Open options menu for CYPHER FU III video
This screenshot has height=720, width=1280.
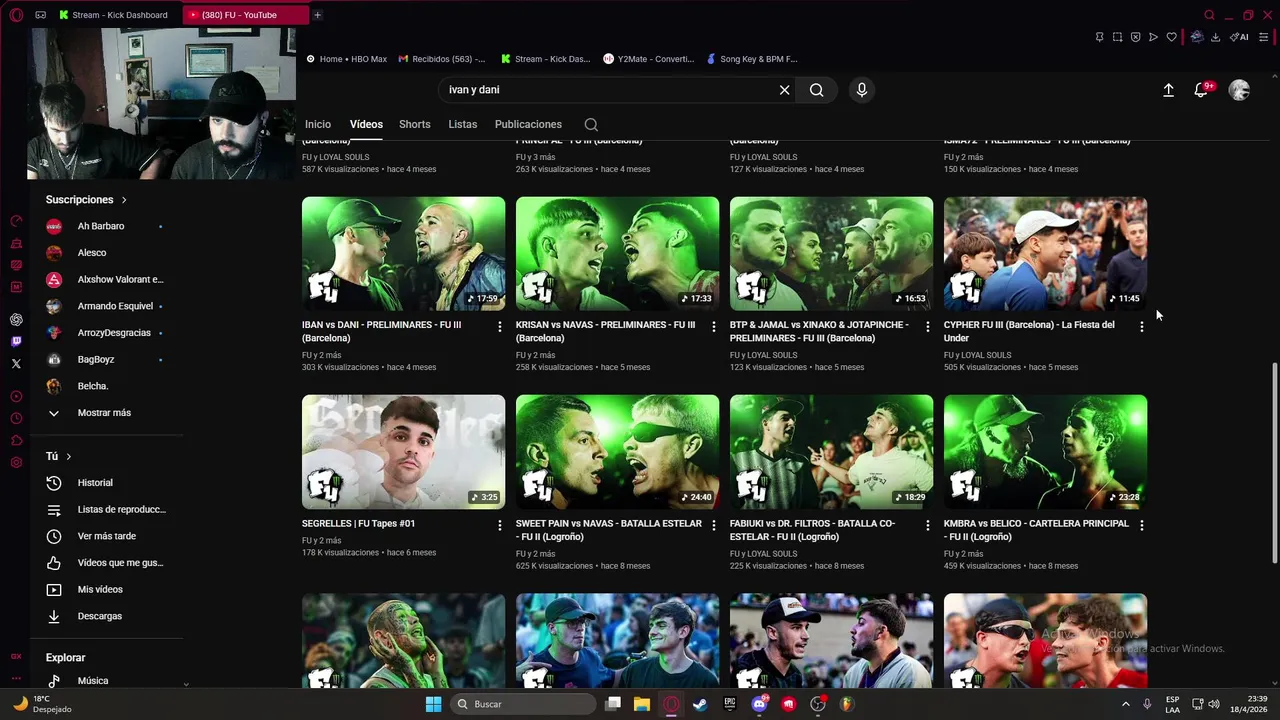pyautogui.click(x=1142, y=327)
